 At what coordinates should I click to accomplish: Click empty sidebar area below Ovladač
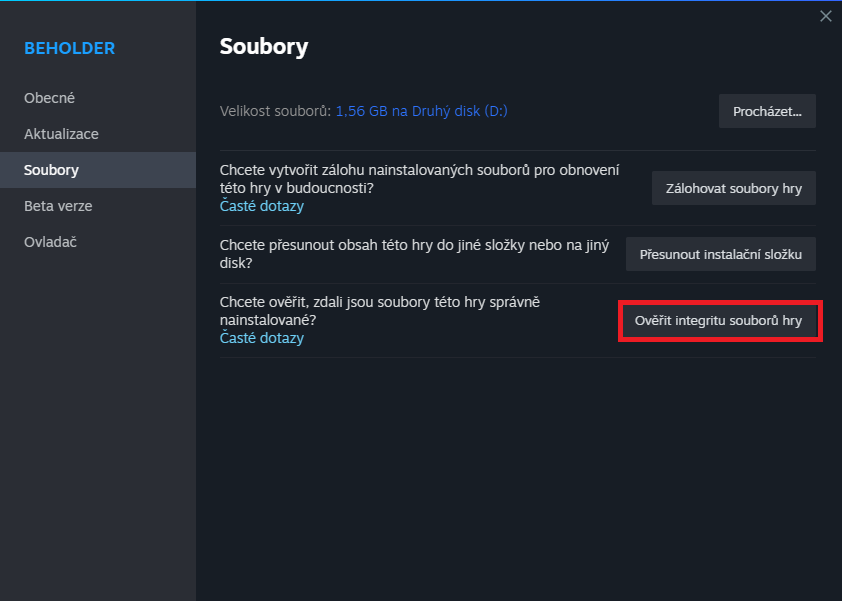coord(97,420)
